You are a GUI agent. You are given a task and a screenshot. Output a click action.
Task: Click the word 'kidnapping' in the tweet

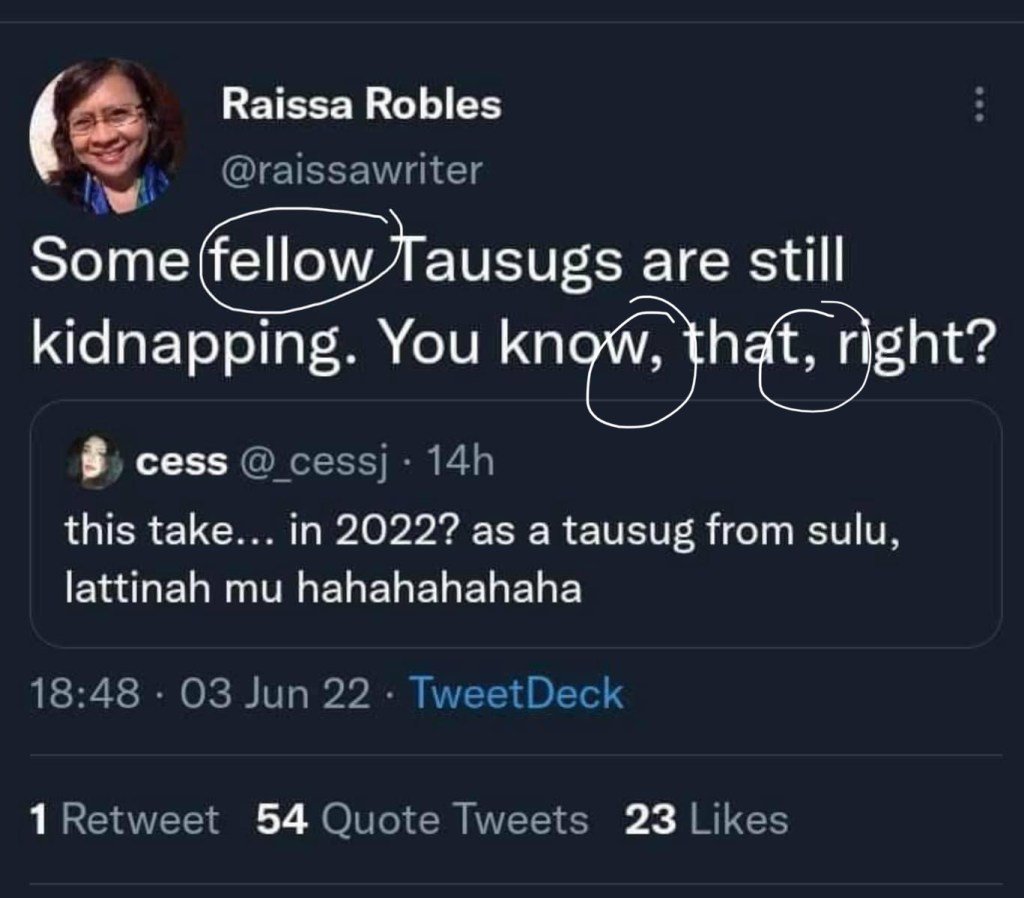coord(196,345)
